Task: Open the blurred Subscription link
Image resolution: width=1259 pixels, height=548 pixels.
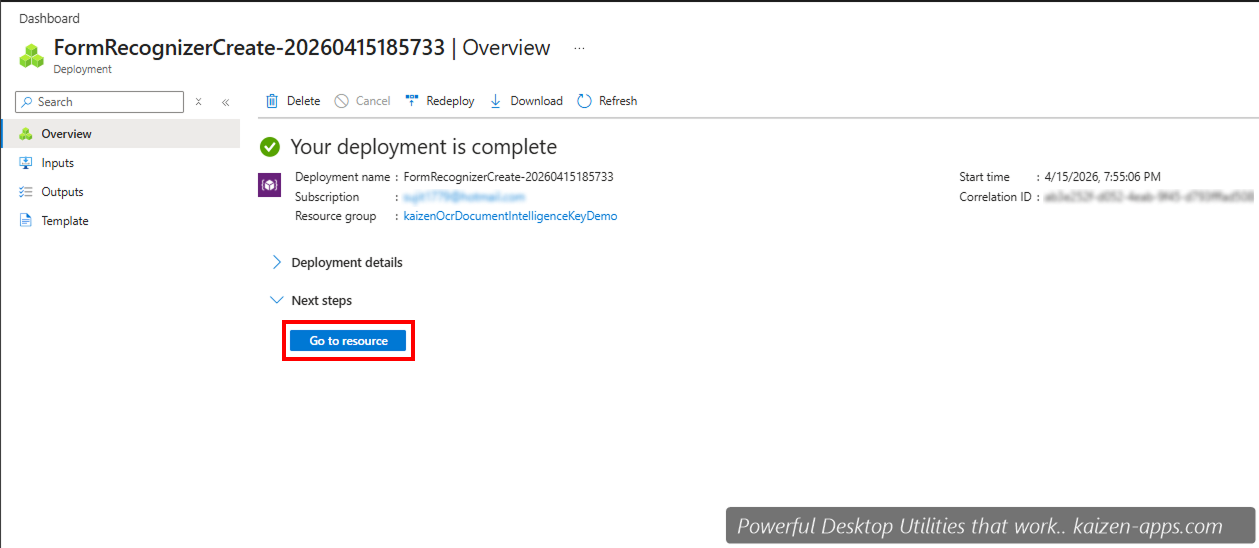Action: point(464,197)
